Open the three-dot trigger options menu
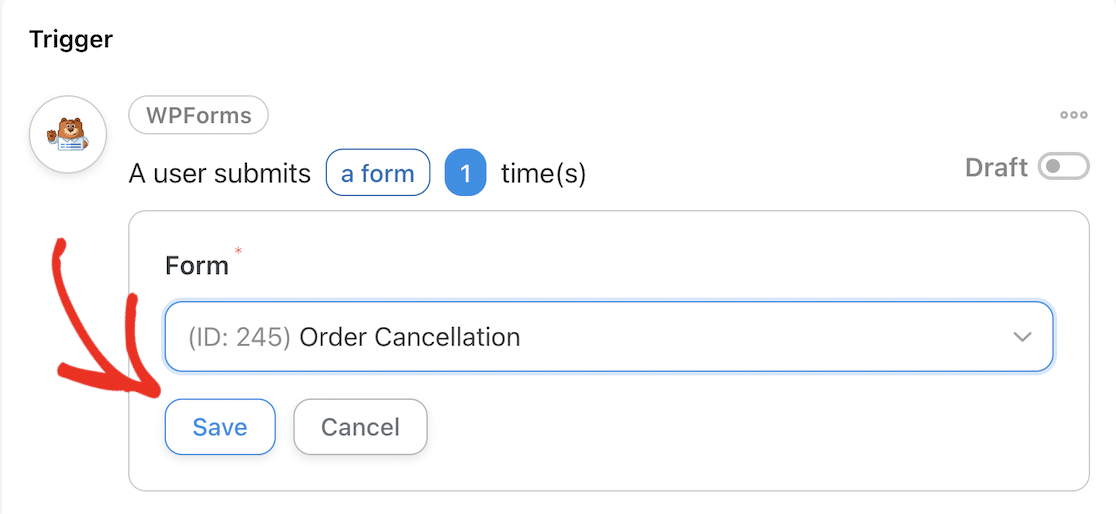The width and height of the screenshot is (1116, 514). (1073, 115)
